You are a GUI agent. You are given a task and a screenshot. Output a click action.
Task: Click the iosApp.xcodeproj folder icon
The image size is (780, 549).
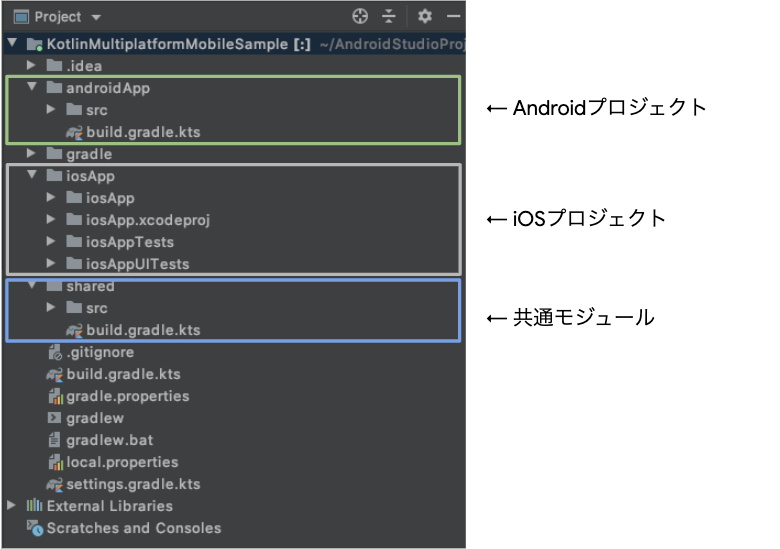tap(74, 219)
